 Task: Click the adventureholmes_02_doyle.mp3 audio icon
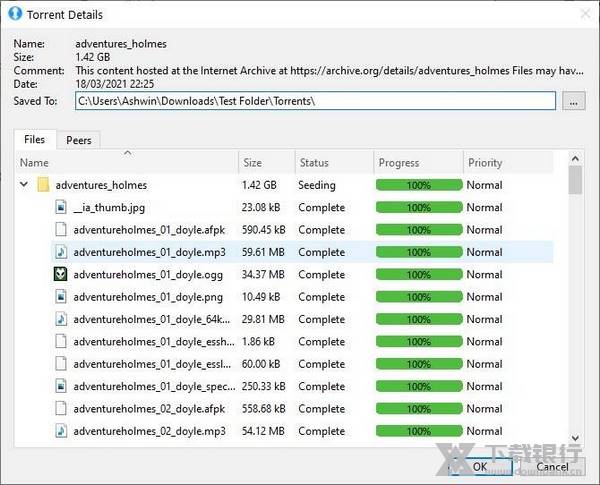click(x=61, y=431)
